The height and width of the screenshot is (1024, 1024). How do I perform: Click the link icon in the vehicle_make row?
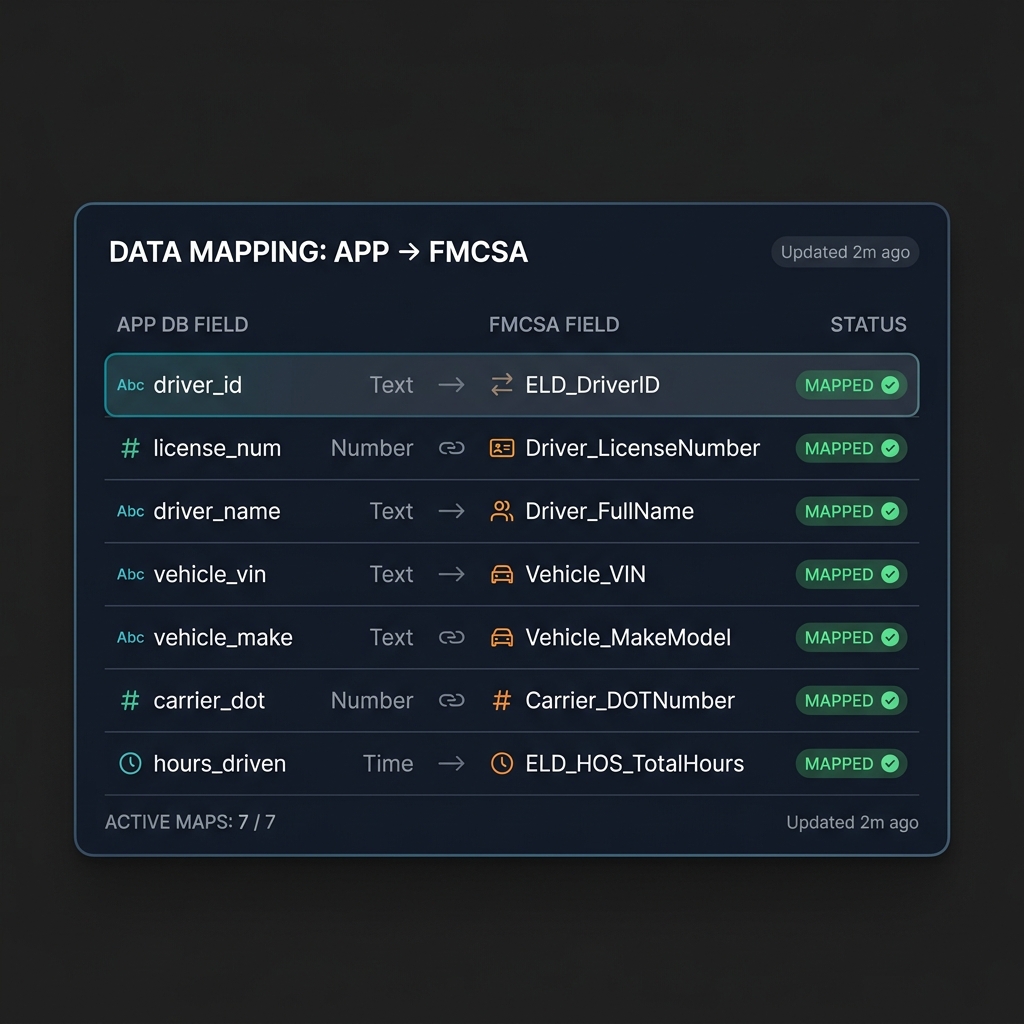tap(451, 637)
